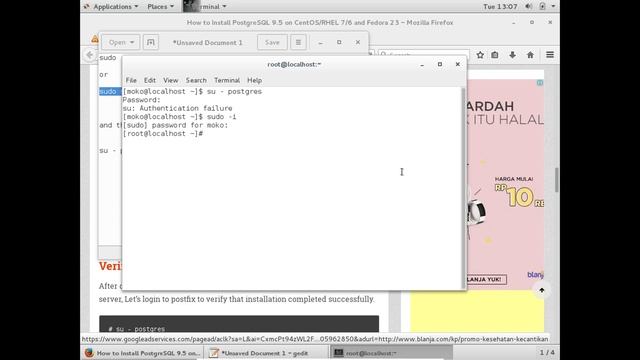Image resolution: width=640 pixels, height=360 pixels.
Task: Click 'su: Authentication failure' terminal line
Action: (x=177, y=108)
